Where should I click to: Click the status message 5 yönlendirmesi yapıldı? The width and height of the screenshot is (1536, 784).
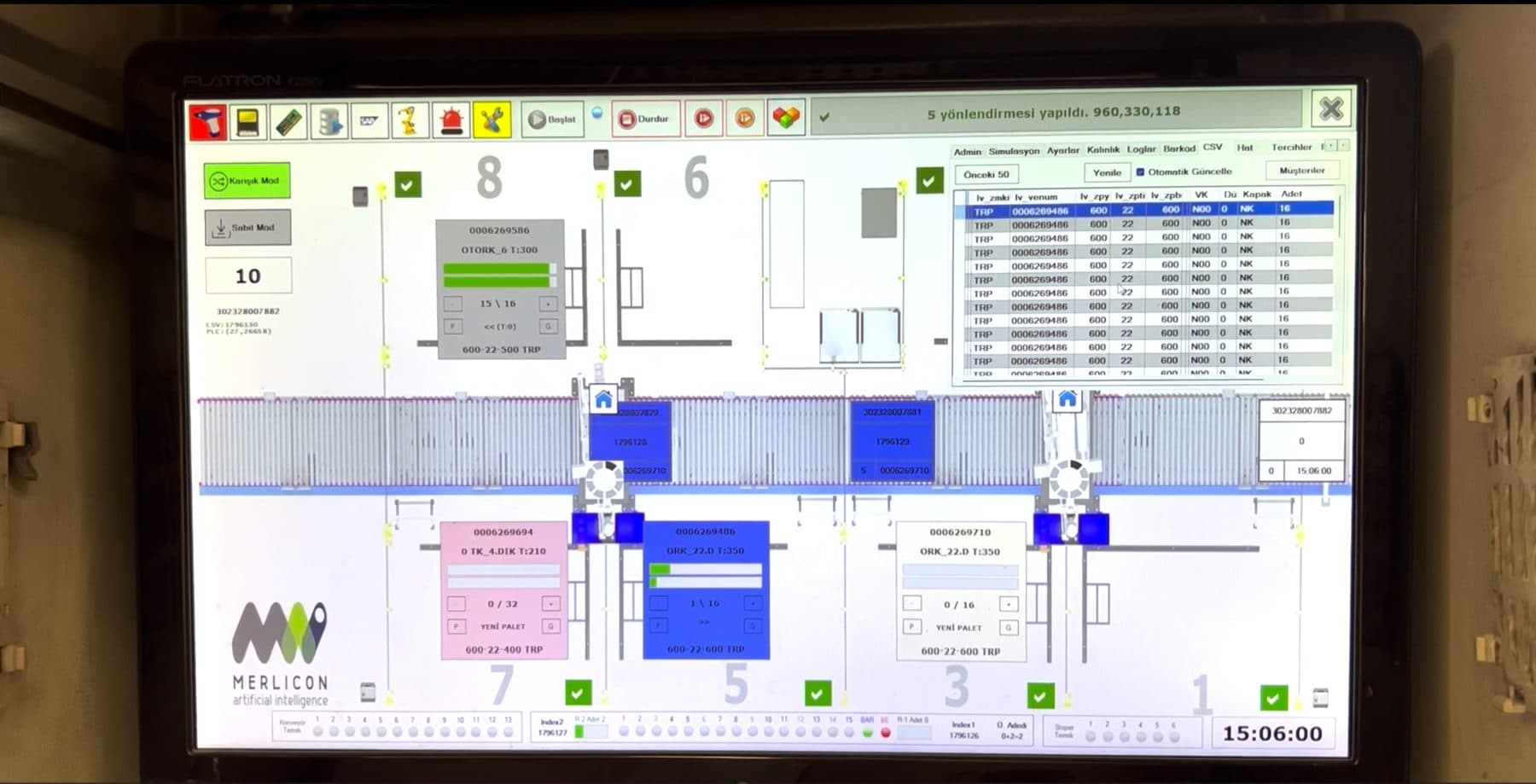point(1054,112)
